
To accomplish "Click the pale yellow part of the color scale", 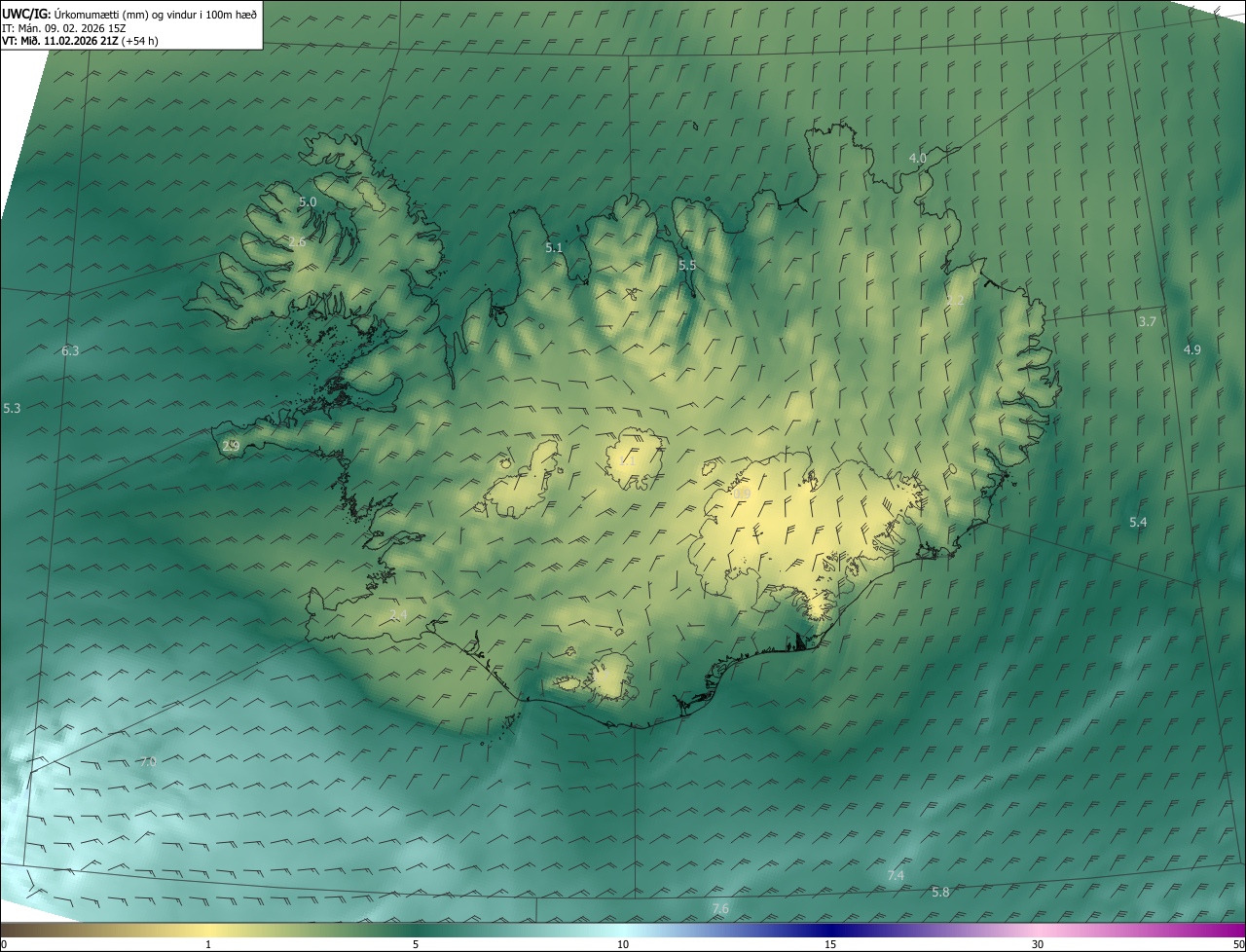I will coord(208,930).
